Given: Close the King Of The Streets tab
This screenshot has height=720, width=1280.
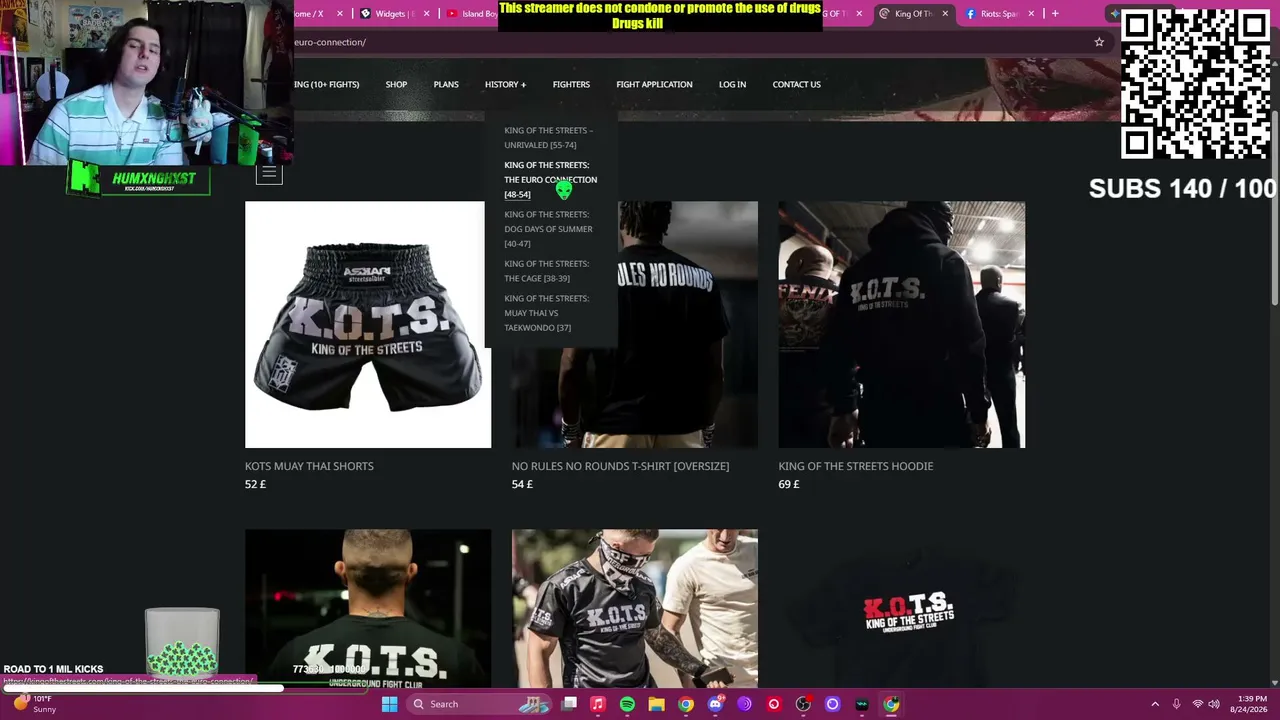Looking at the screenshot, I should pos(945,14).
